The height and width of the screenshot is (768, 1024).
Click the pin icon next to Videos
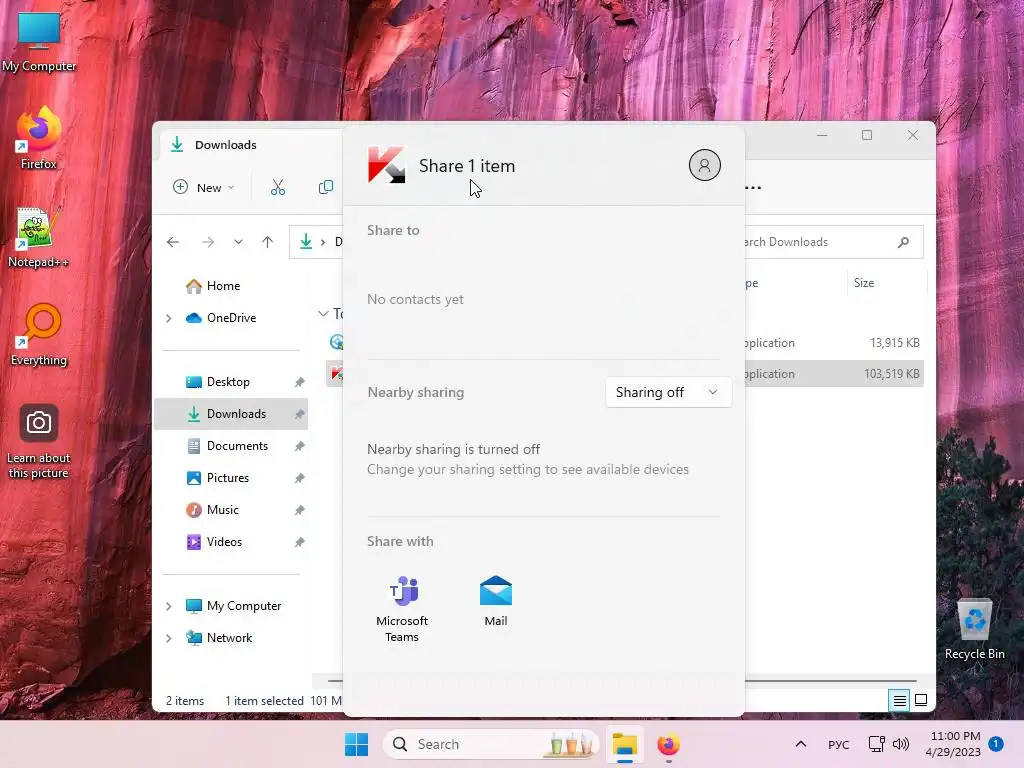pos(299,542)
